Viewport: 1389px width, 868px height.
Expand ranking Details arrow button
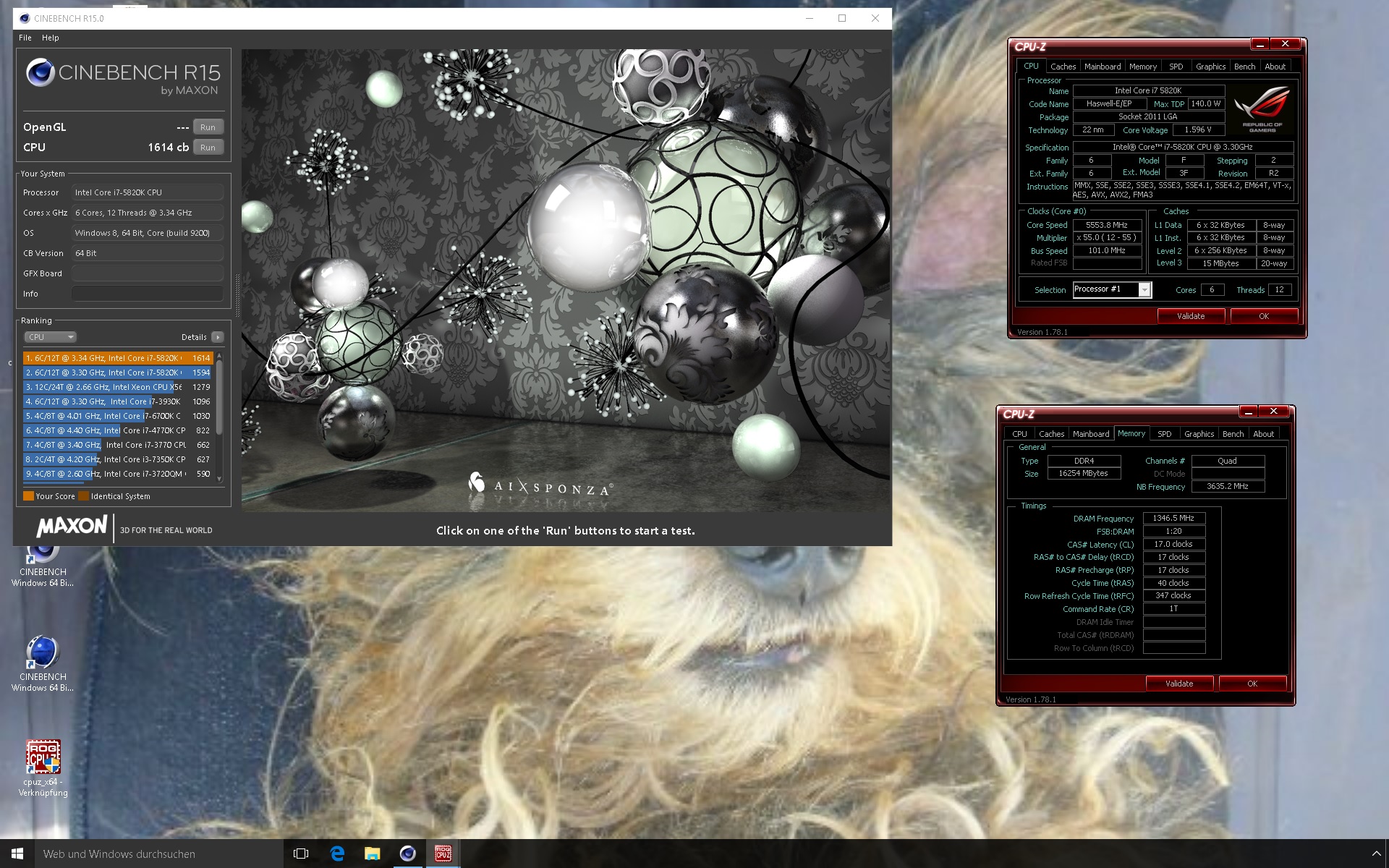[x=218, y=337]
